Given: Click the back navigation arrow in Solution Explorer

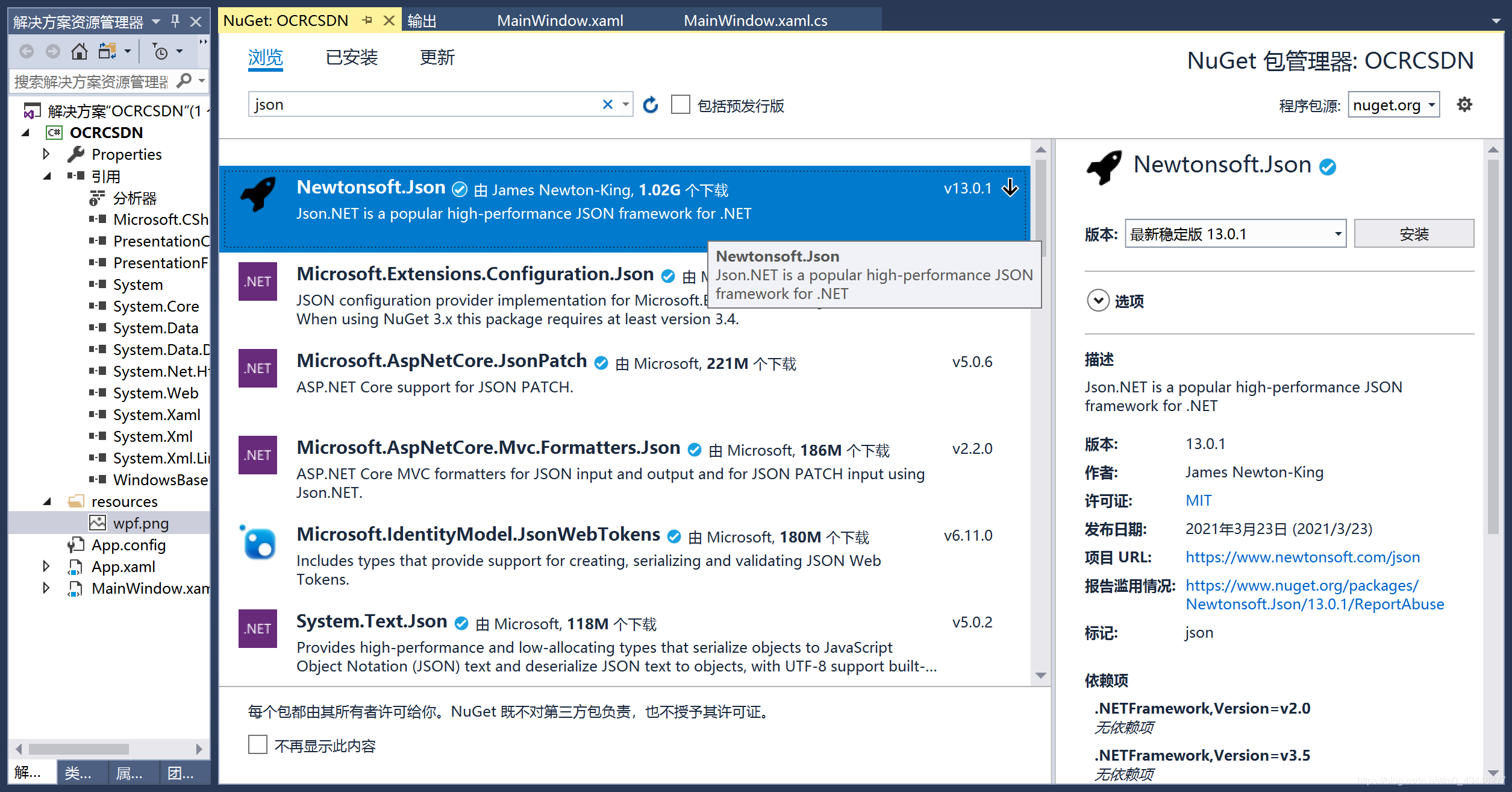Looking at the screenshot, I should 27,52.
